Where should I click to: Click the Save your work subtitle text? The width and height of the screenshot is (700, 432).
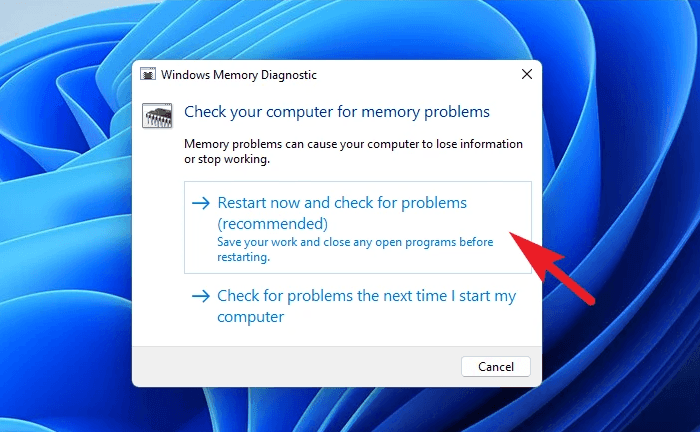[x=355, y=242]
